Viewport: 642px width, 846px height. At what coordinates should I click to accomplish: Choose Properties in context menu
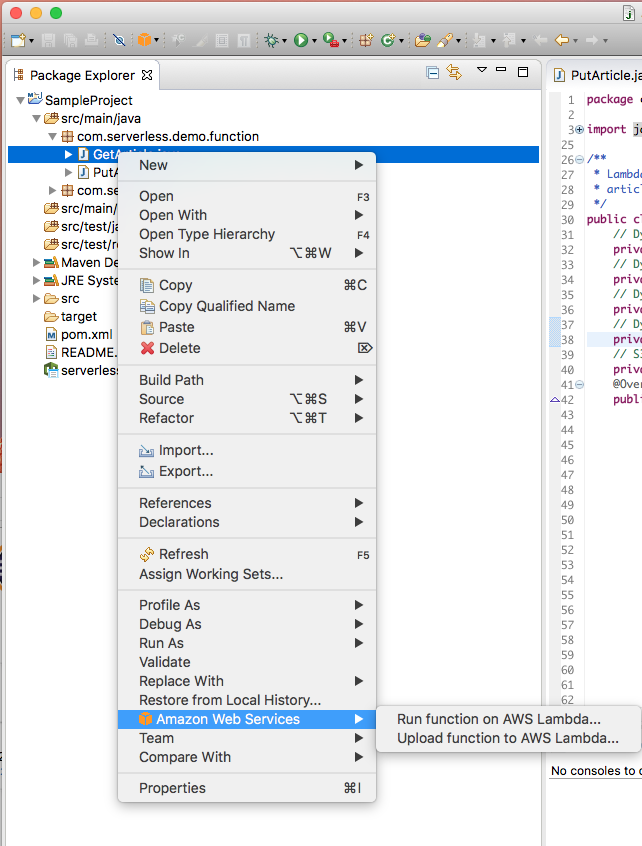coord(247,788)
